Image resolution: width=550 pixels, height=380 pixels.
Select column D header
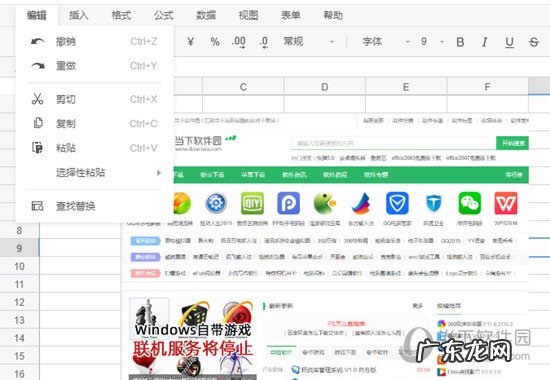(324, 87)
